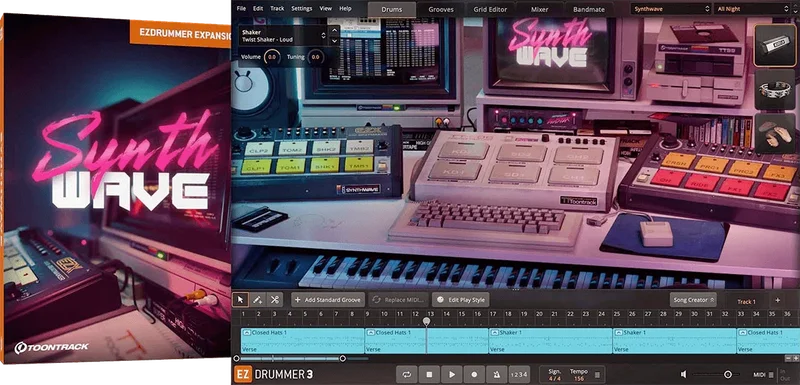
Task: Switch to the Grid Editor tab
Action: click(x=491, y=9)
